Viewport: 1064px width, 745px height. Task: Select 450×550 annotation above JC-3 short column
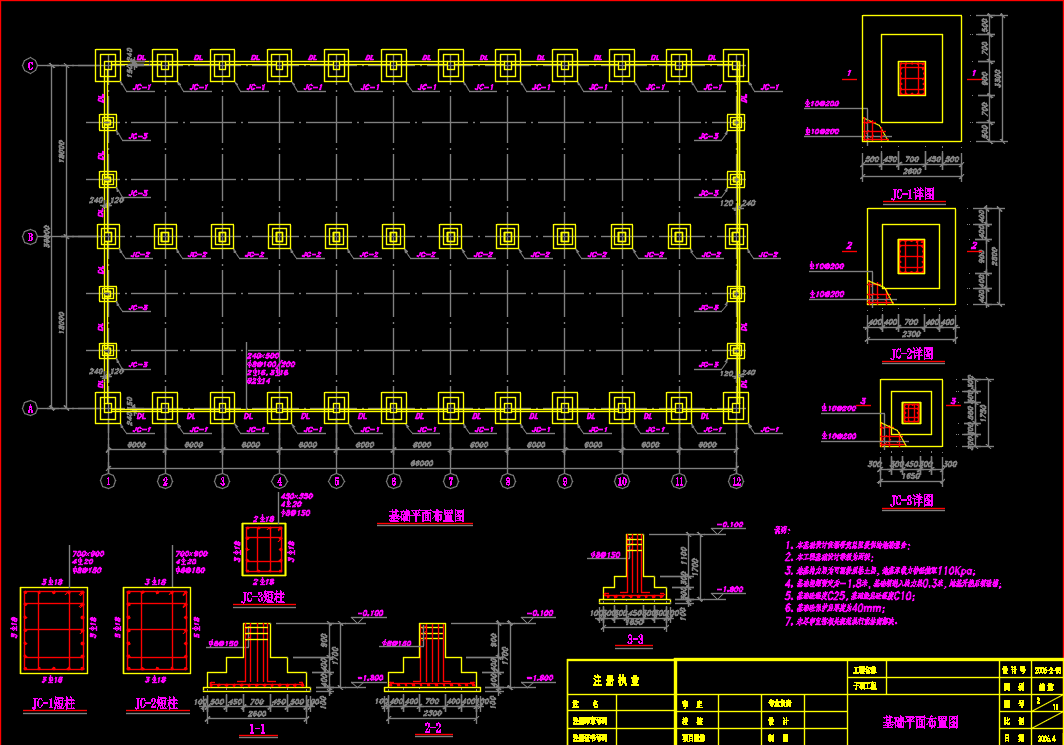point(297,497)
